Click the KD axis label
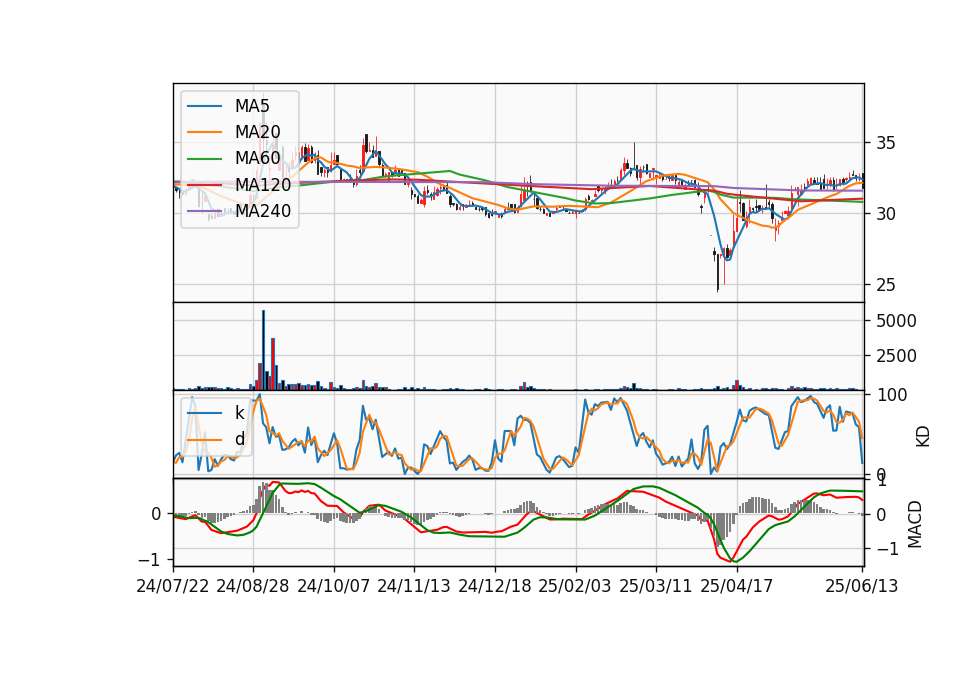Screen dimensions: 960x690 point(923,437)
